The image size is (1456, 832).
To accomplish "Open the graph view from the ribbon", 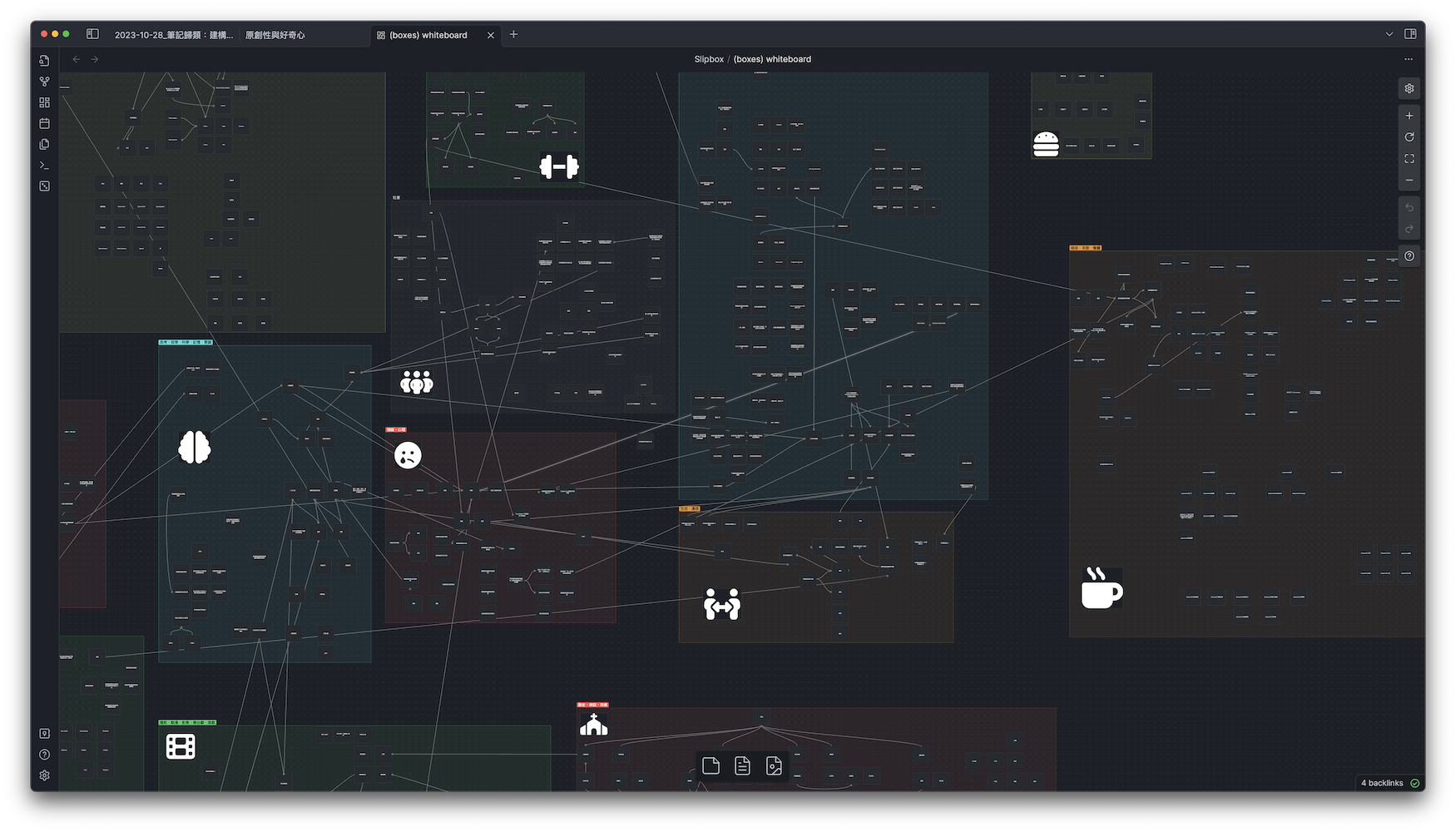I will tap(45, 82).
